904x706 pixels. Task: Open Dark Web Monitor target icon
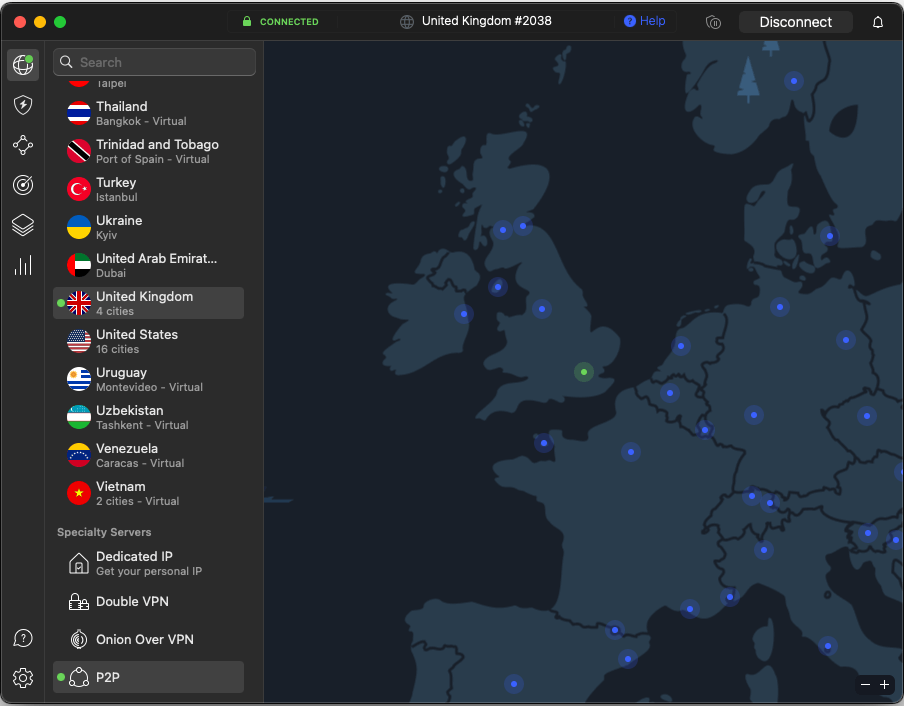point(23,185)
